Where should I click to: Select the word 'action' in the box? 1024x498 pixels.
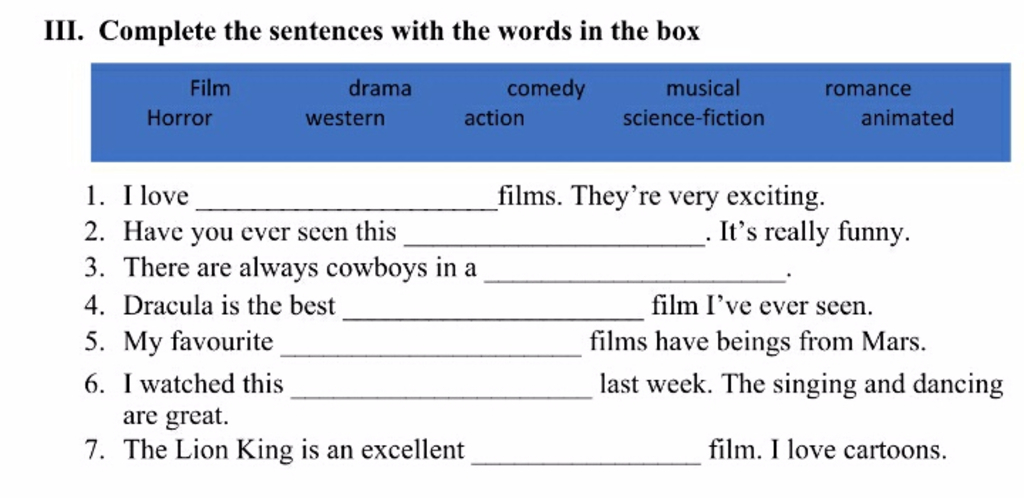coord(494,118)
